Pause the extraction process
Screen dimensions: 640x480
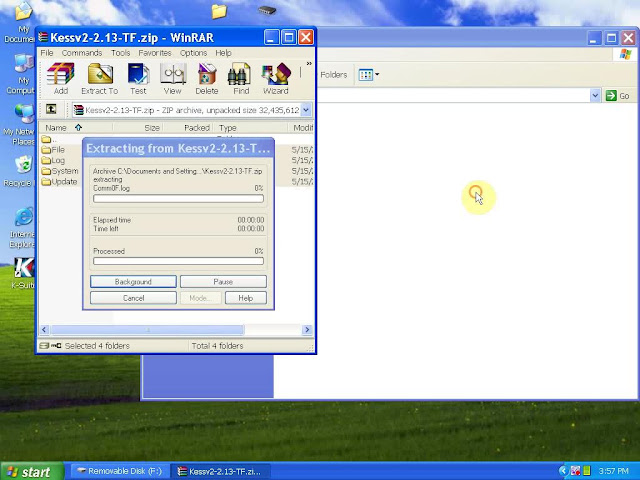223,282
